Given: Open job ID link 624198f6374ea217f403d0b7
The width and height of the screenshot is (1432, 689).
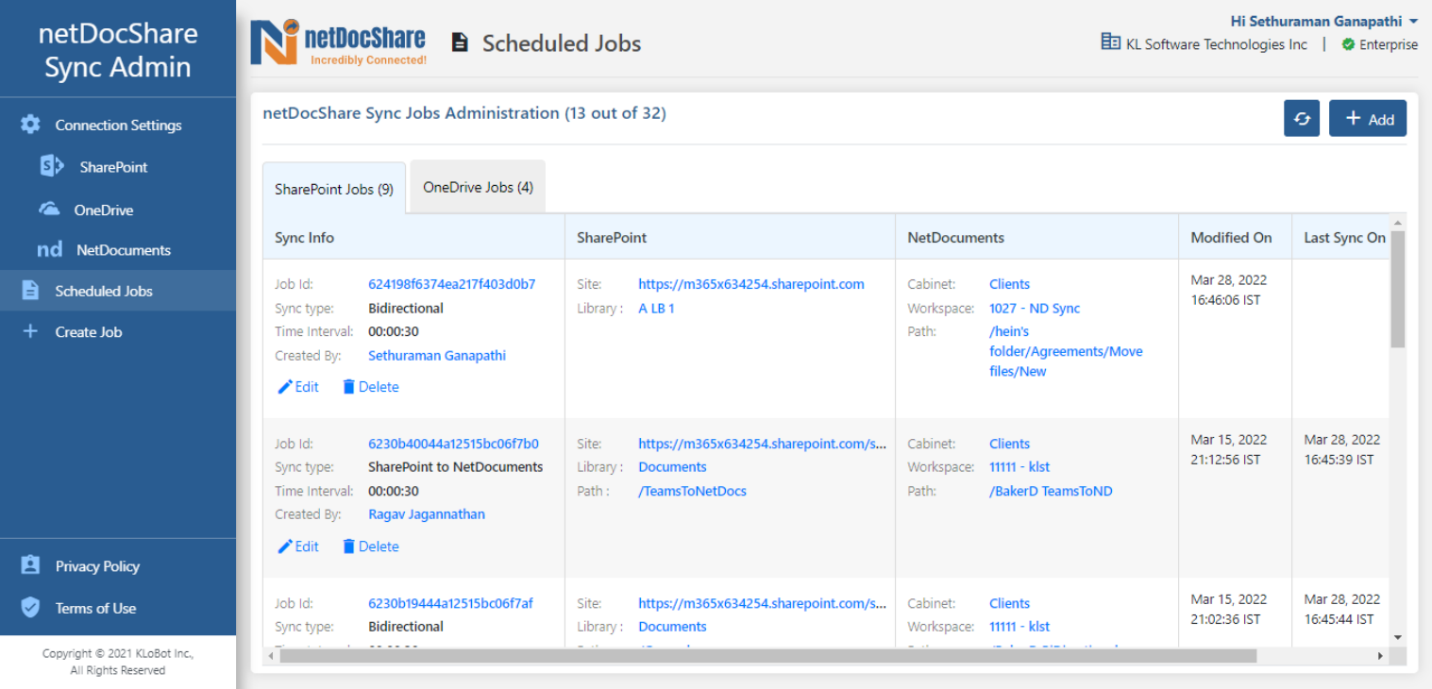Looking at the screenshot, I should click(x=452, y=284).
